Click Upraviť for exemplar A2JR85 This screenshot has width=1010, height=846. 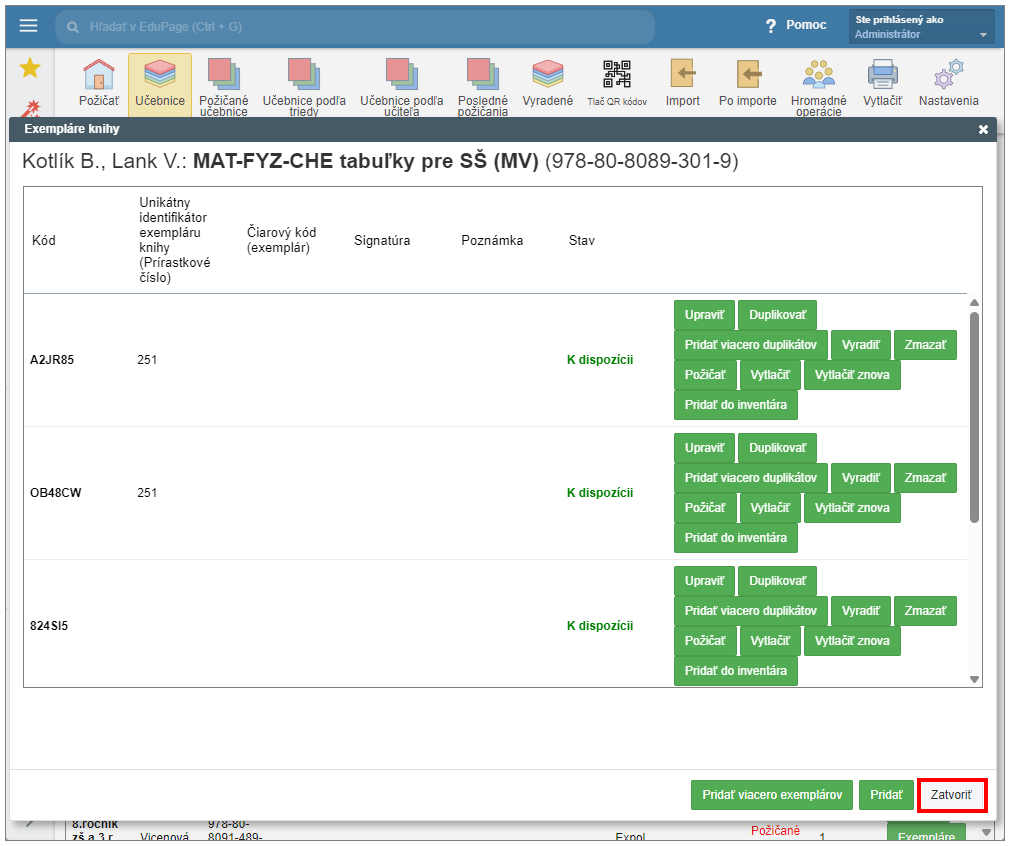704,315
